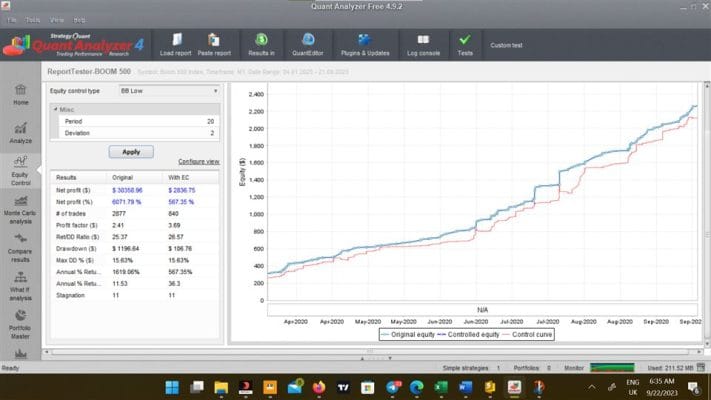Viewport: 711px width, 400px height.
Task: Open the Results in currency selector
Action: coord(261,44)
